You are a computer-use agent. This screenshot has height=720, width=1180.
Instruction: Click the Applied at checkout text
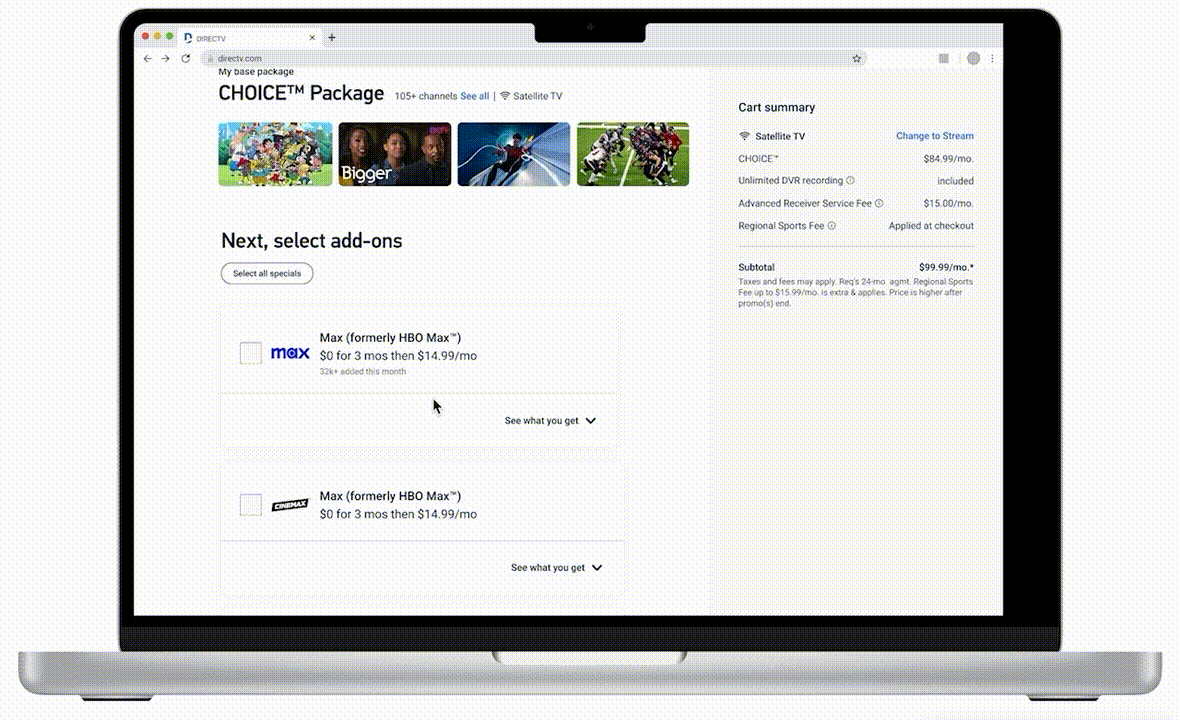point(931,226)
